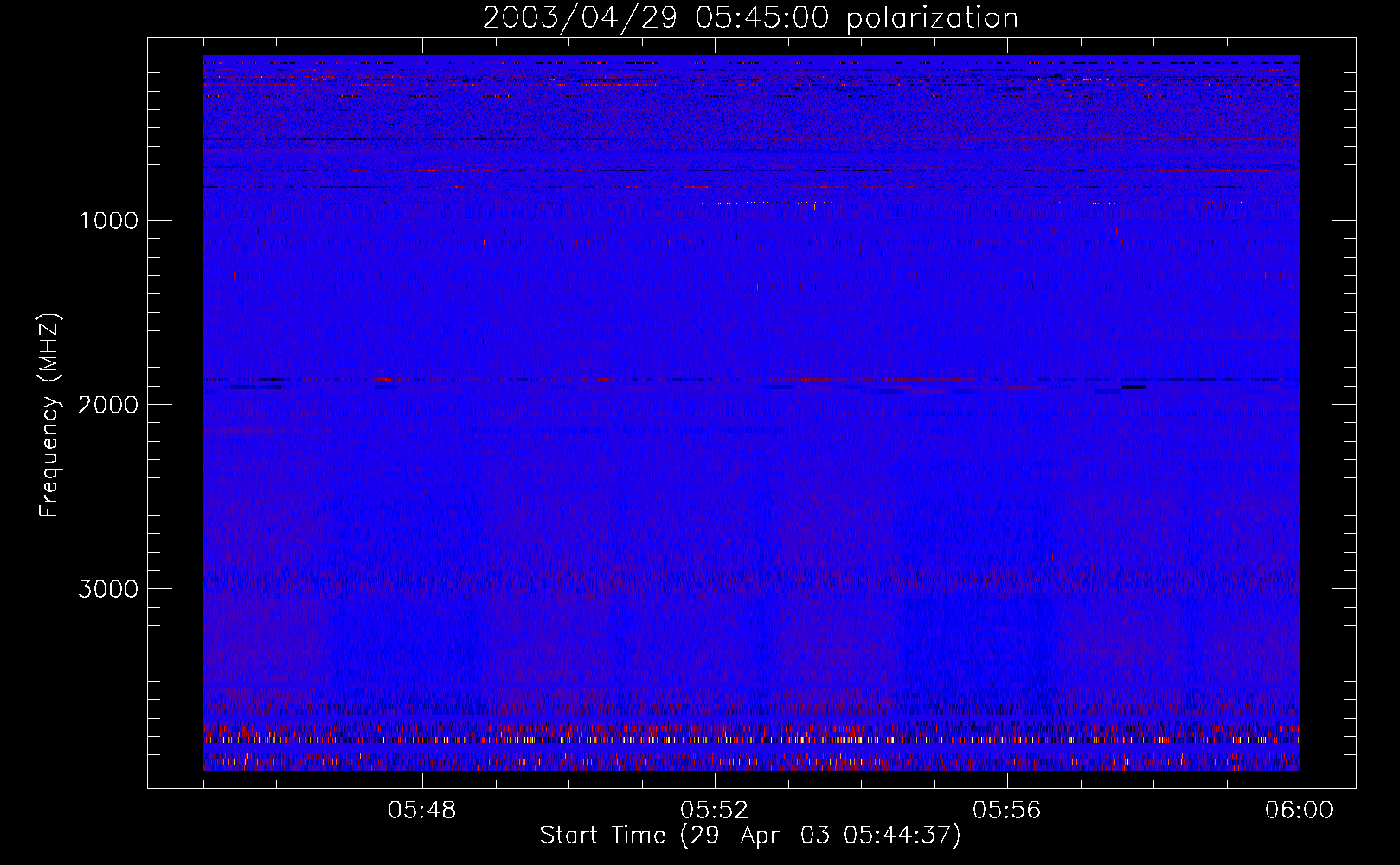Screen dimensions: 1400x865
Task: Click the 3000 frequency axis label
Action: [108, 589]
